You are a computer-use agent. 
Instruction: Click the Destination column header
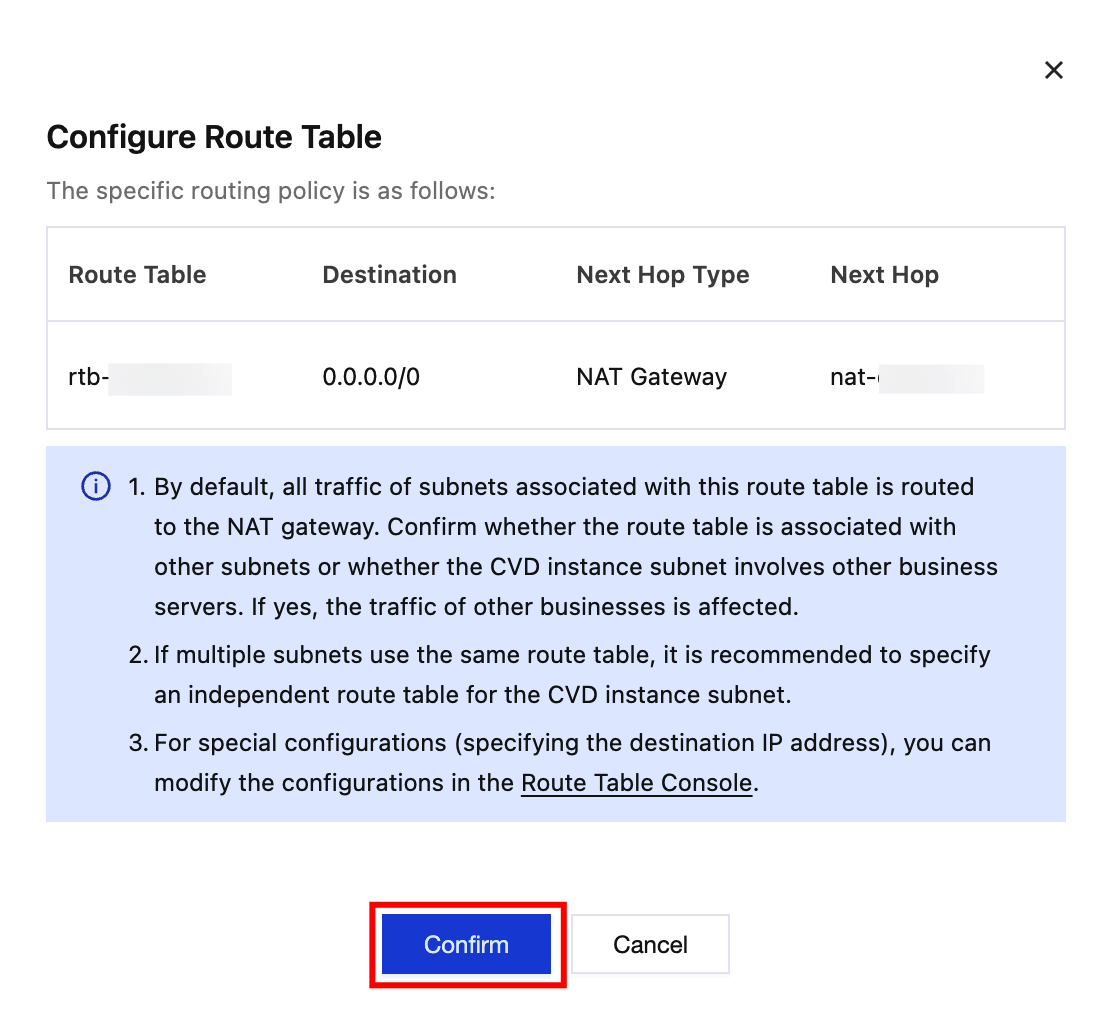point(389,275)
